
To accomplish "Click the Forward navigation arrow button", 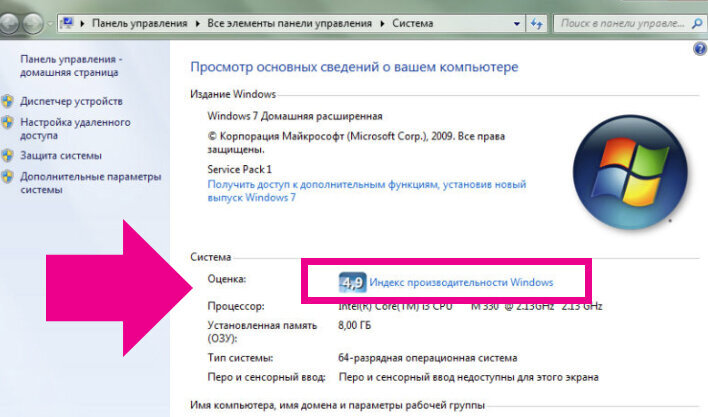I will [33, 23].
